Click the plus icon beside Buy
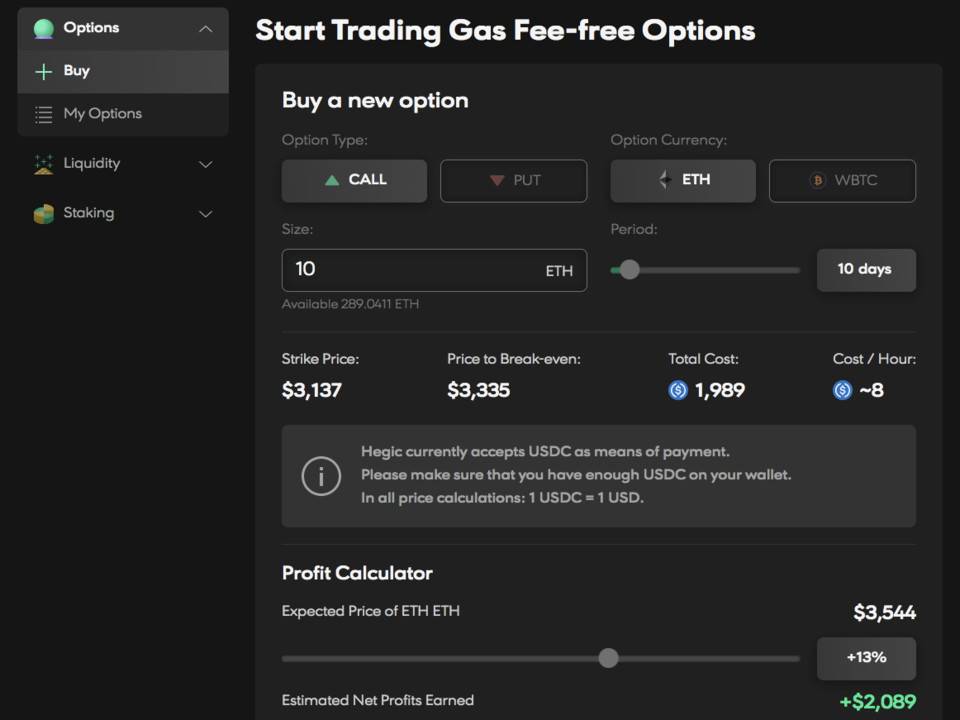 pyautogui.click(x=43, y=71)
